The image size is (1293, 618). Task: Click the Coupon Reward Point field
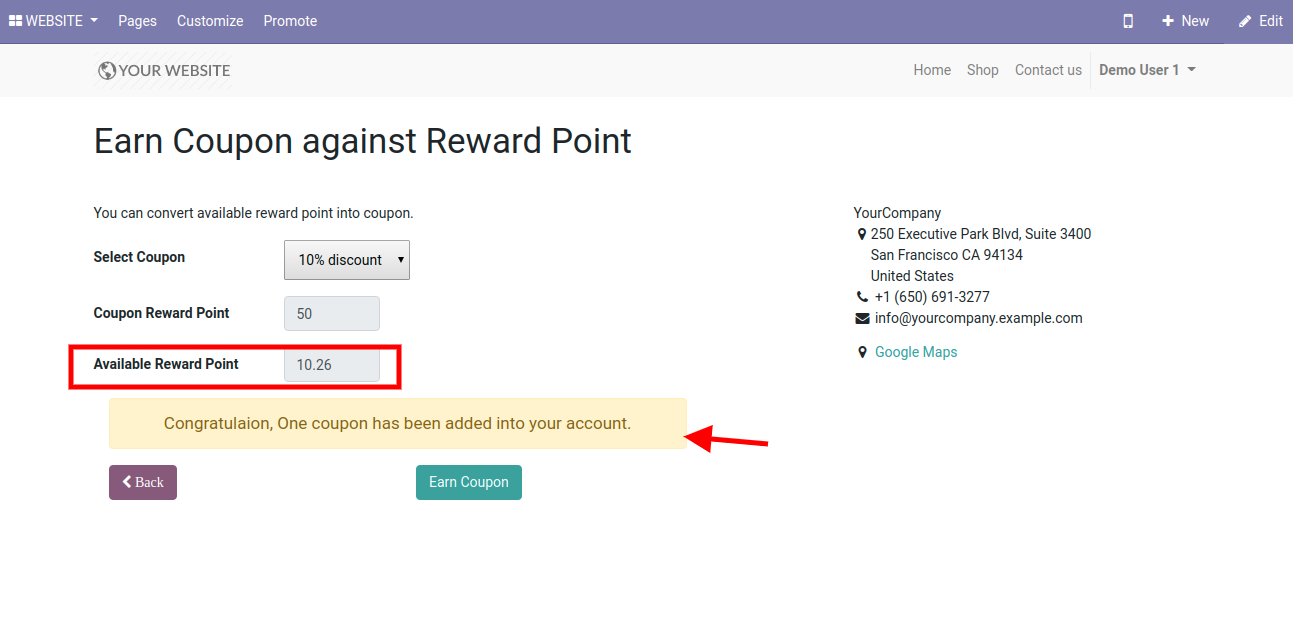pos(332,314)
